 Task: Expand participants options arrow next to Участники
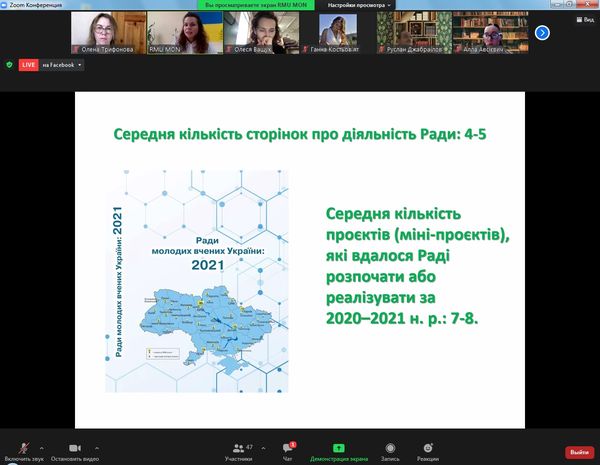262,448
